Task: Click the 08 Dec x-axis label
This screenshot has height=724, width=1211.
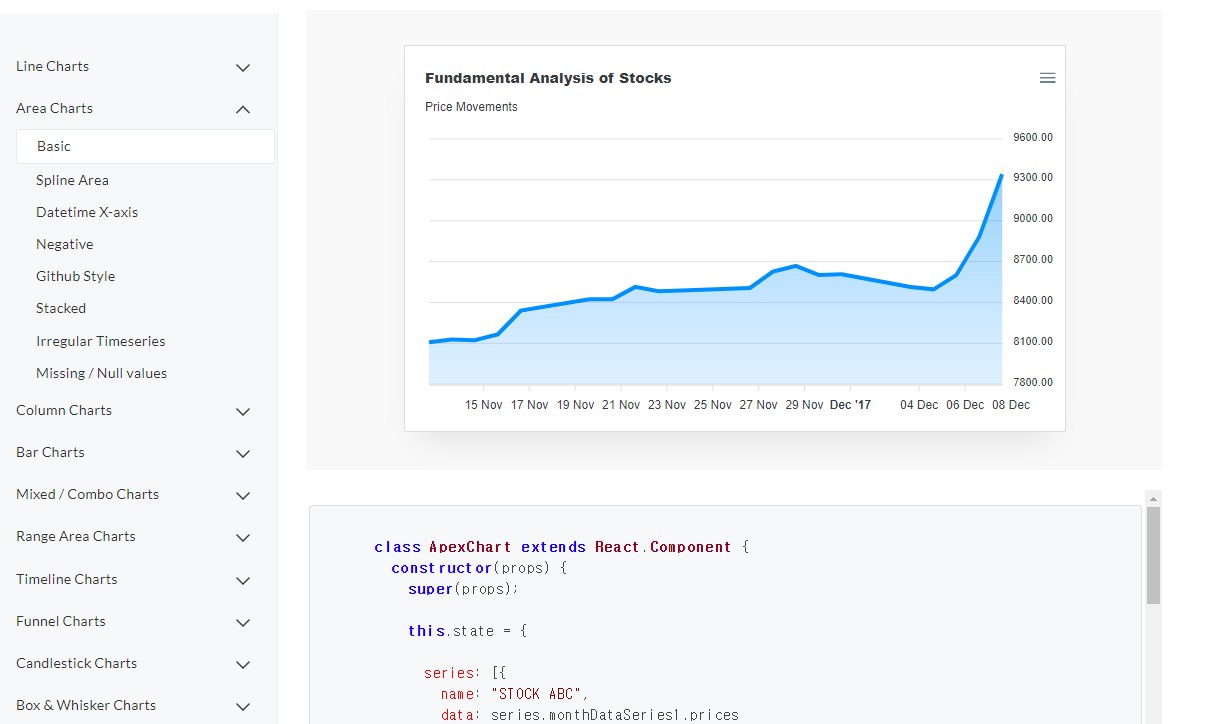Action: tap(1011, 405)
